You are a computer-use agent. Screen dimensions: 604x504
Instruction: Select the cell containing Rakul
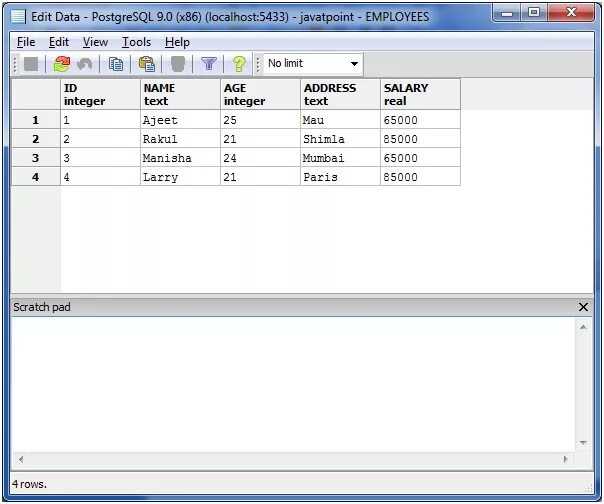(181, 139)
